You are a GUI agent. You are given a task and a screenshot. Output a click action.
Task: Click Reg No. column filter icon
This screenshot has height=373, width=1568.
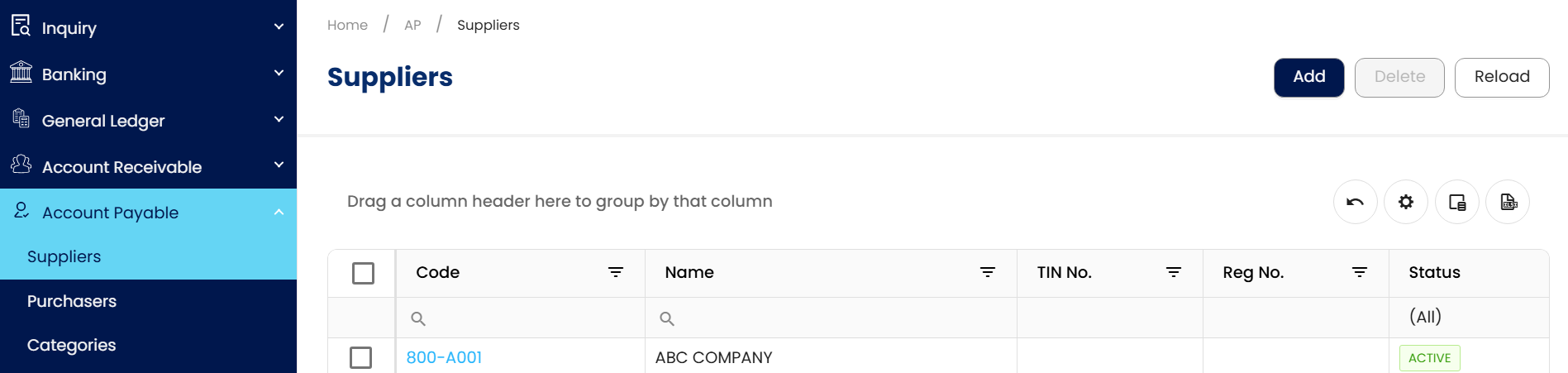[x=1360, y=272]
